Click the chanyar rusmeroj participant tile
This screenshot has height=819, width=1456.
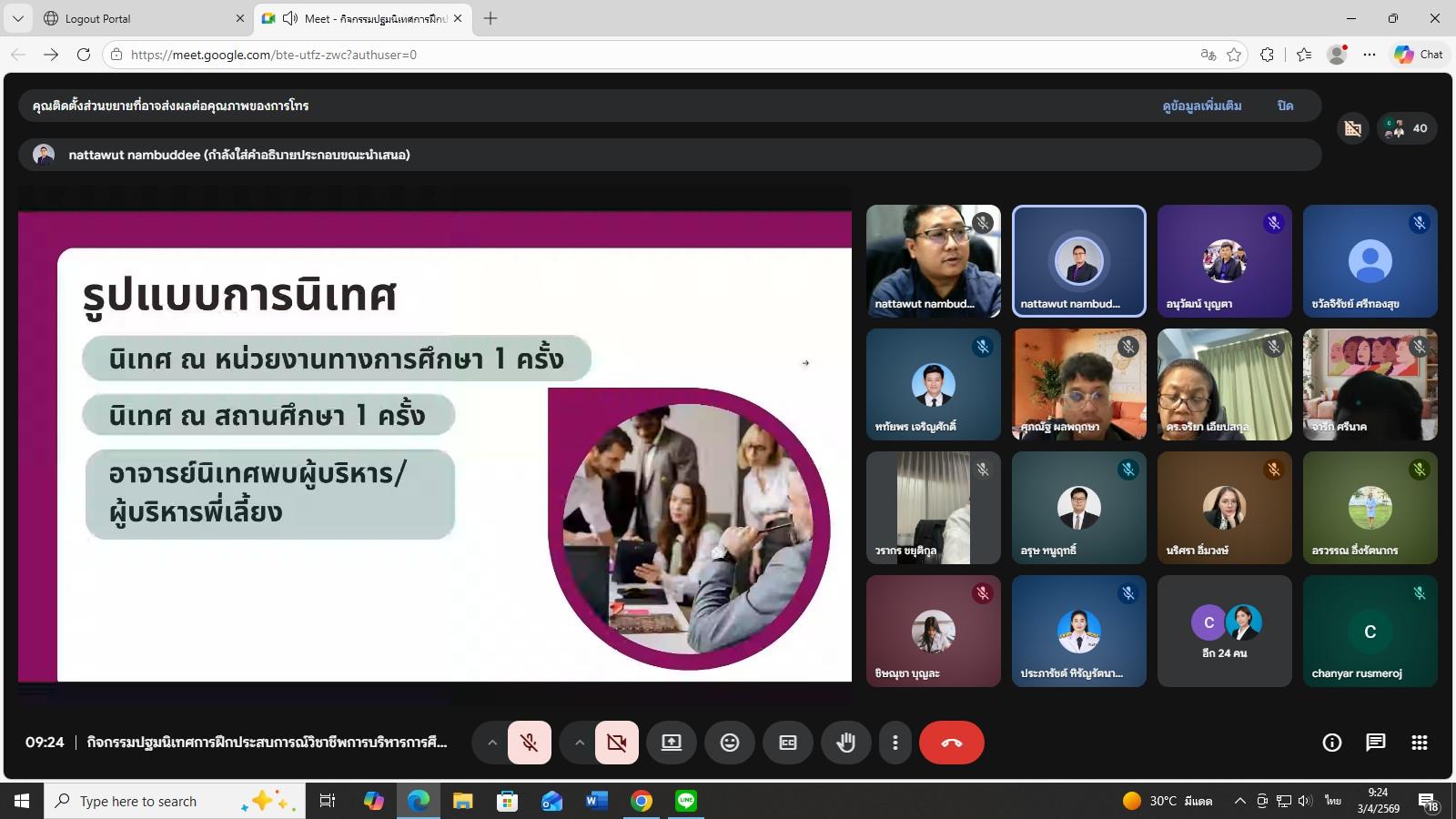point(1370,631)
